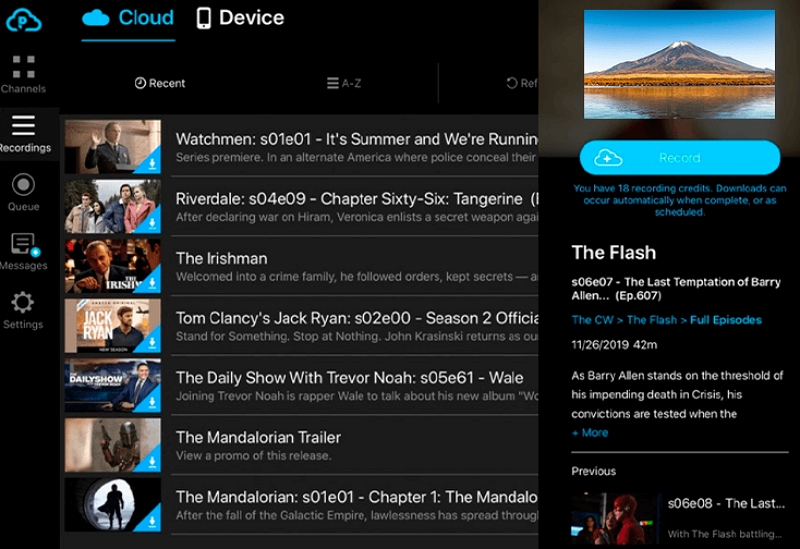Click the Jack Ryan 'Stand for Something' description
Viewport: 800px width, 549px height.
(x=357, y=336)
